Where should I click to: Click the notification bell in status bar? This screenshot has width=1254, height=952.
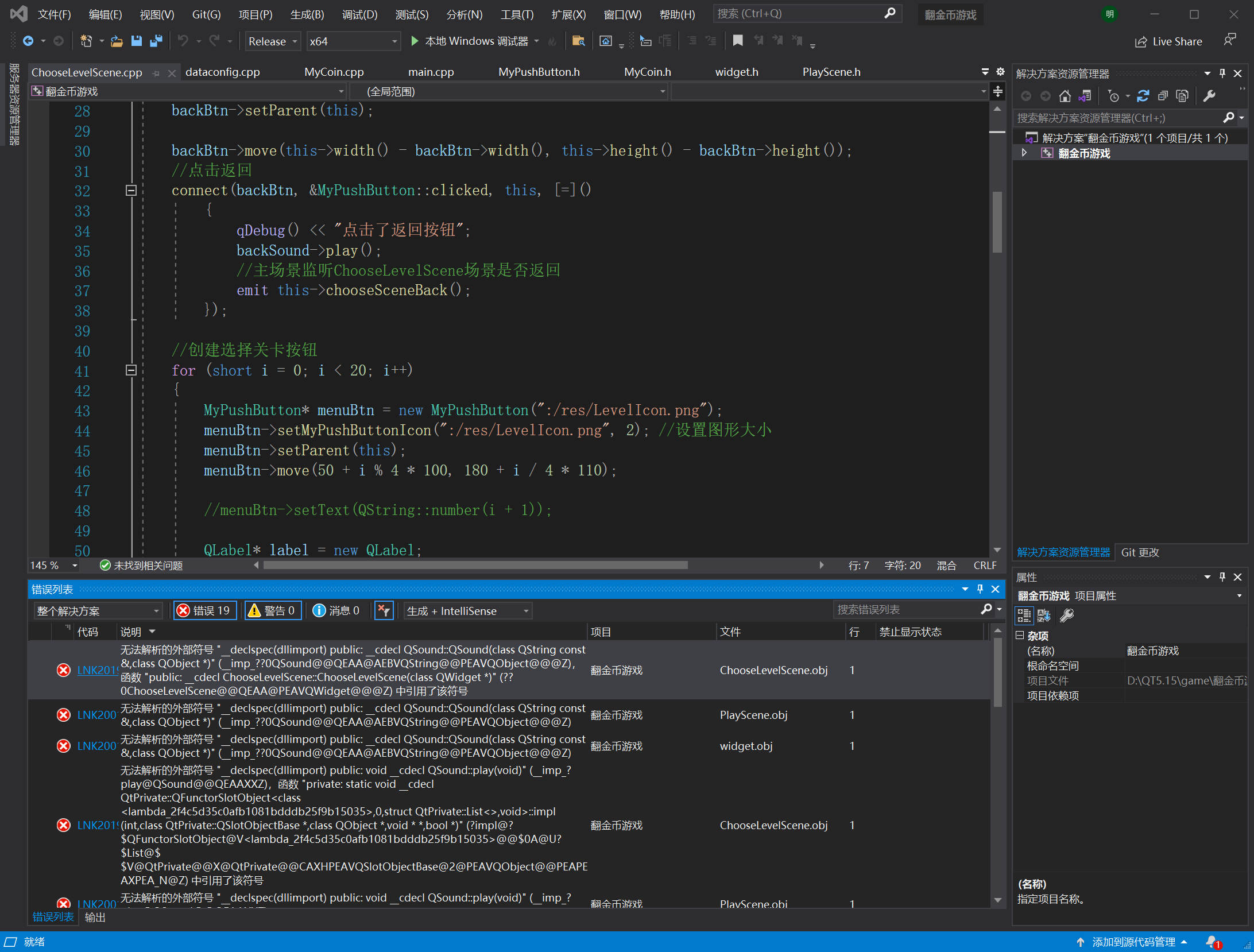click(x=1212, y=942)
